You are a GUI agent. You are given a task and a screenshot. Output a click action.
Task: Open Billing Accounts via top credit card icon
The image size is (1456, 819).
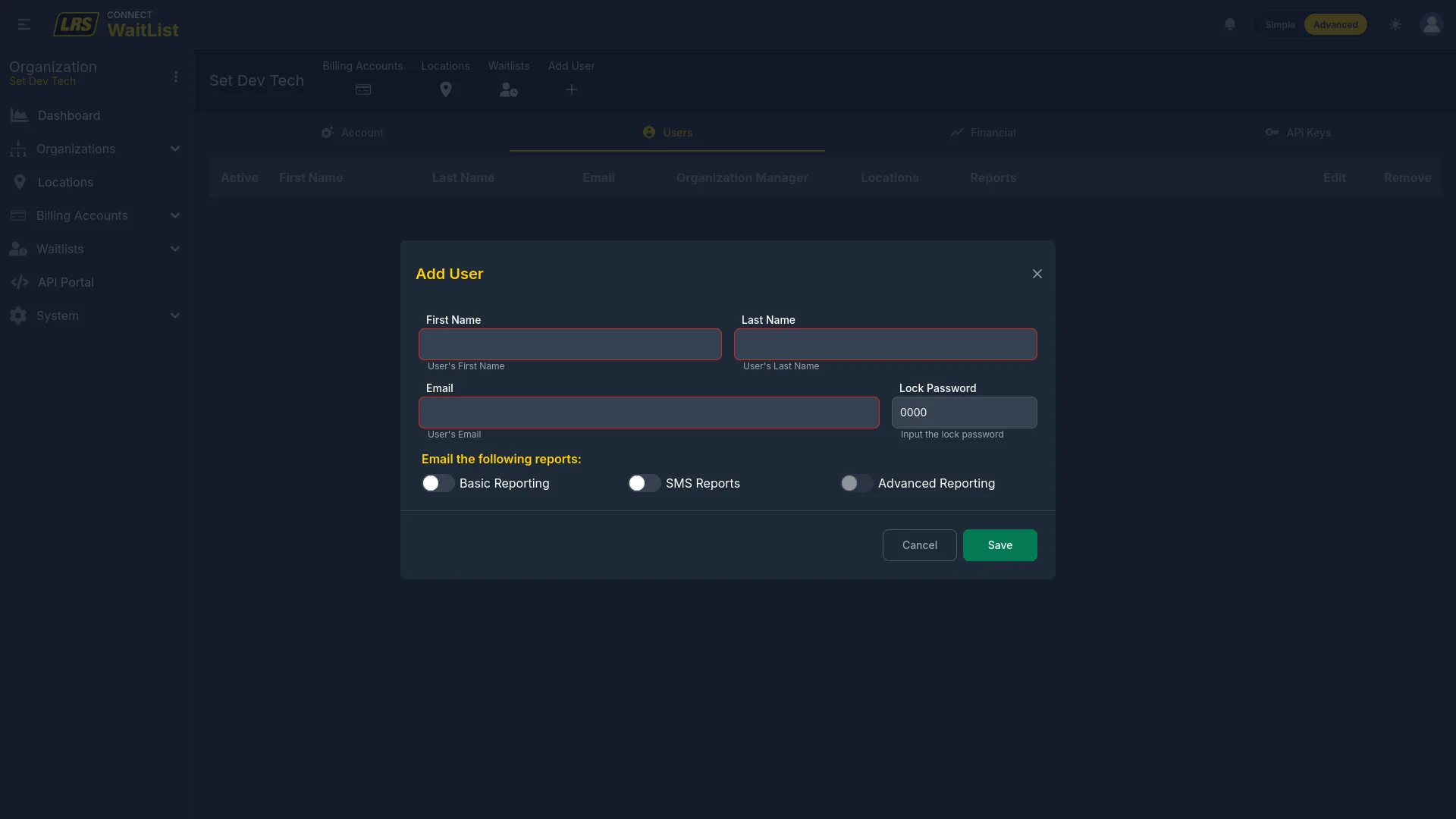(362, 89)
